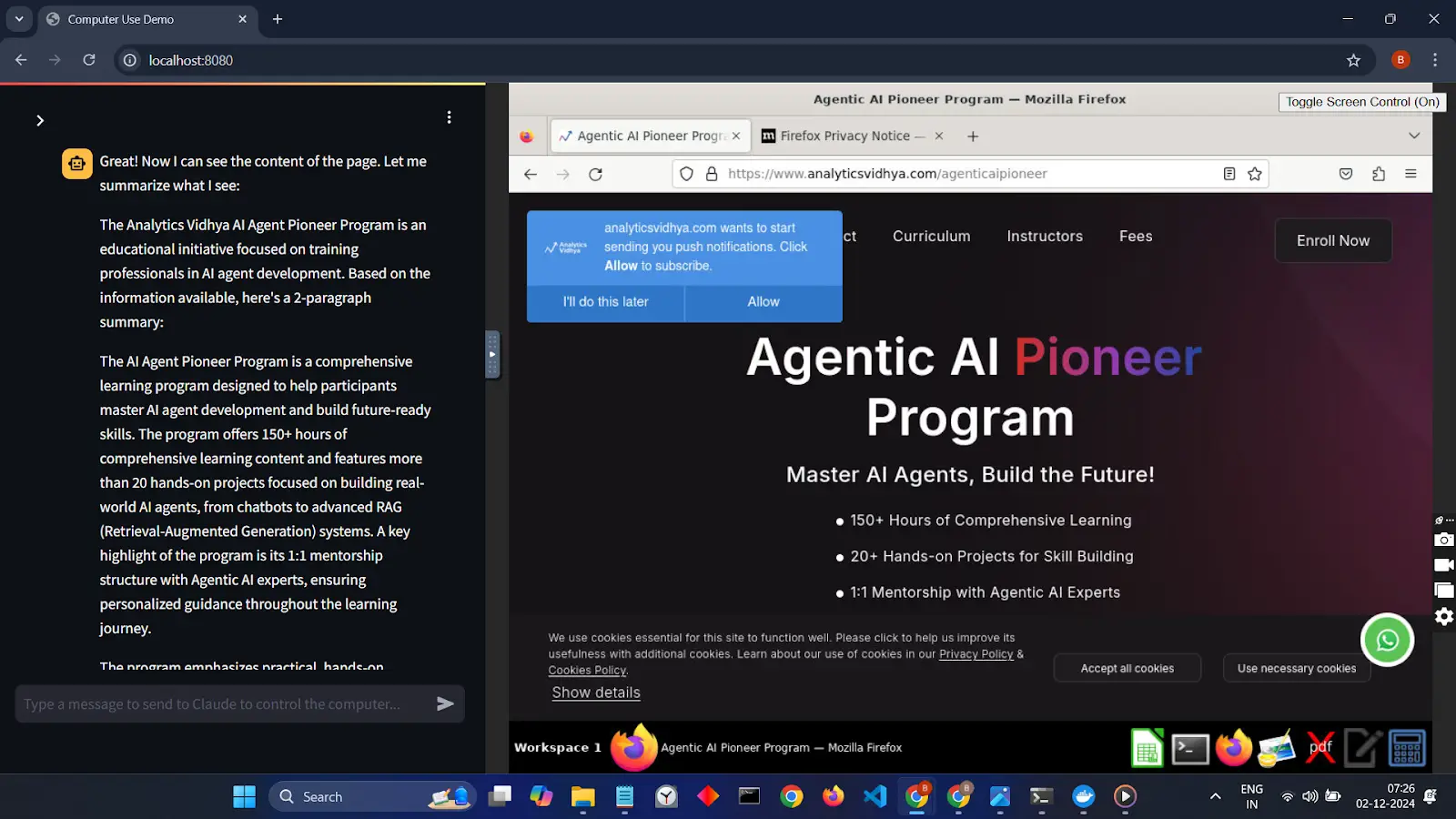Close the Agentic AI Pioneer Program tab
The height and width of the screenshot is (819, 1456).
(x=736, y=136)
